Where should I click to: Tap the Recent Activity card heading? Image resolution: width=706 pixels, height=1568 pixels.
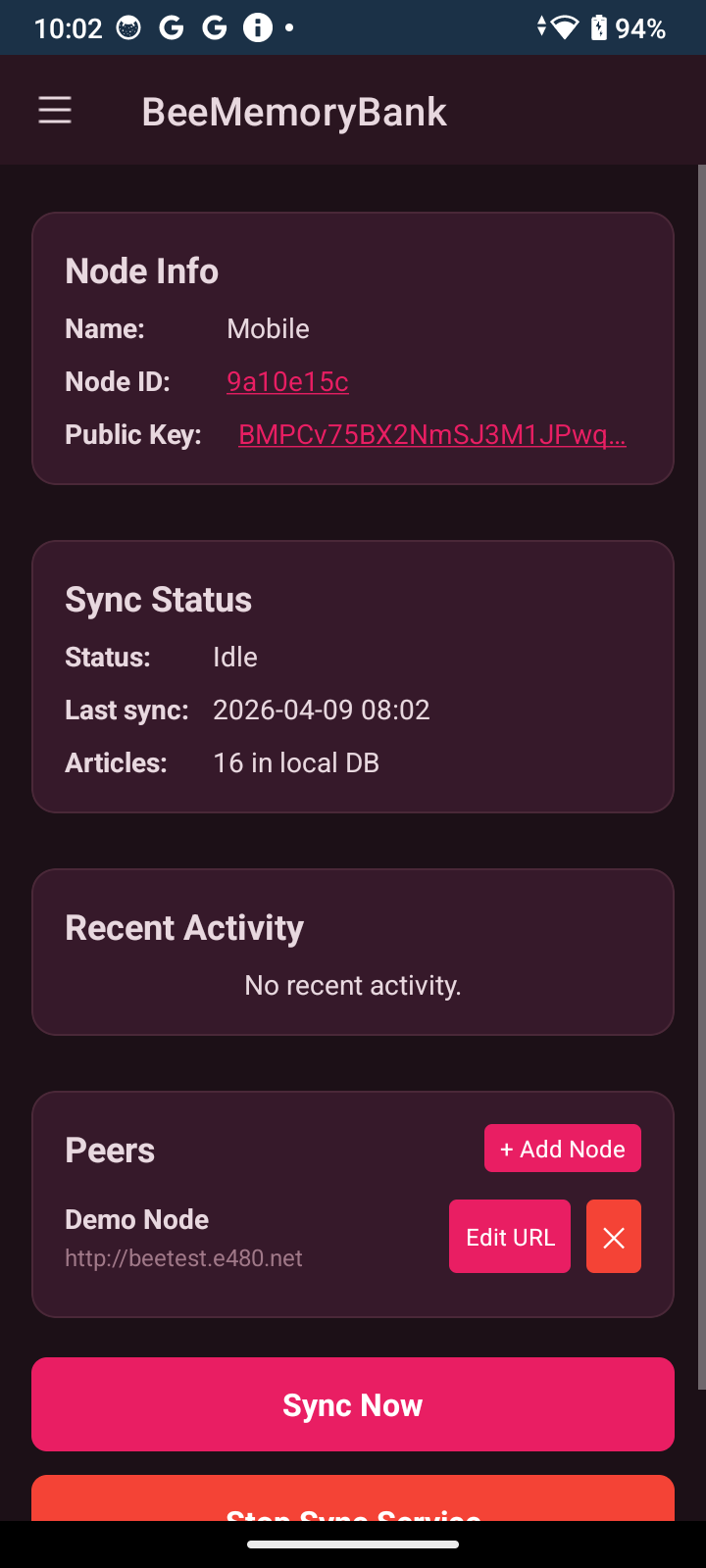[x=184, y=927]
